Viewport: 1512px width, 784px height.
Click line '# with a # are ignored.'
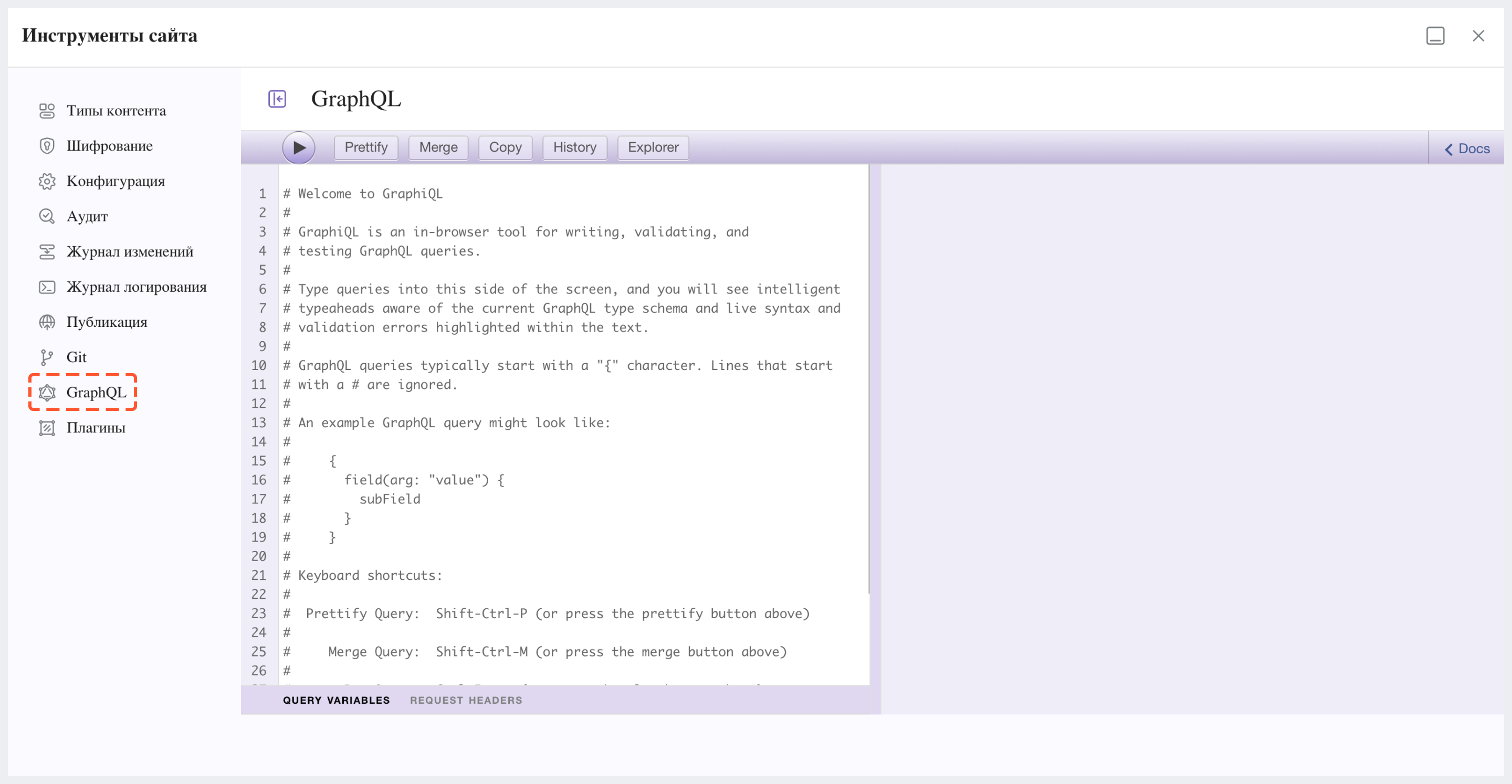coord(370,385)
